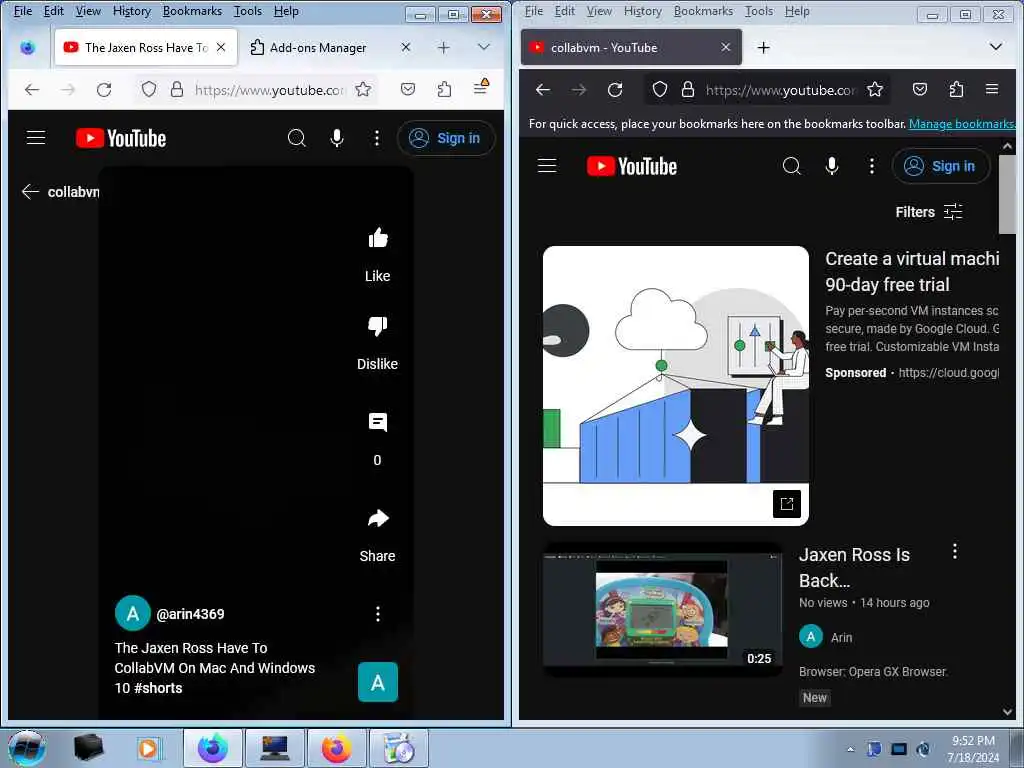Click URL field in left window
The height and width of the screenshot is (768, 1024).
(268, 89)
